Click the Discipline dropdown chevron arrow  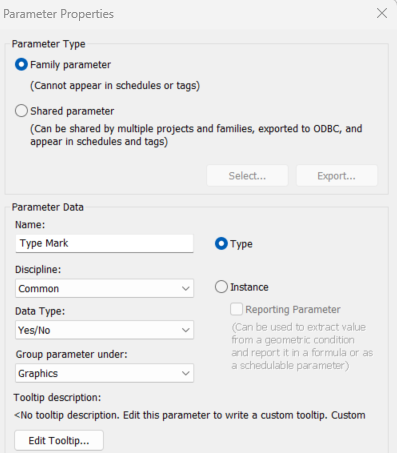point(186,289)
